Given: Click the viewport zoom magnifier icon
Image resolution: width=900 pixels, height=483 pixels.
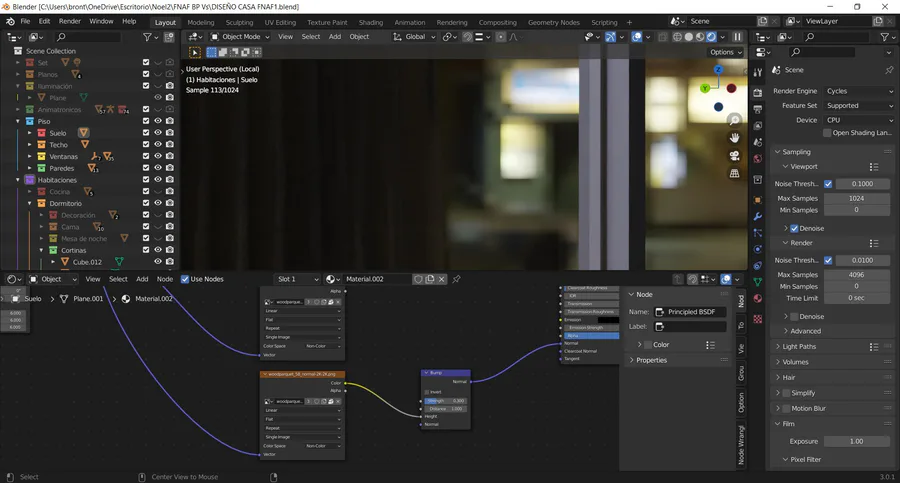Looking at the screenshot, I should (734, 119).
